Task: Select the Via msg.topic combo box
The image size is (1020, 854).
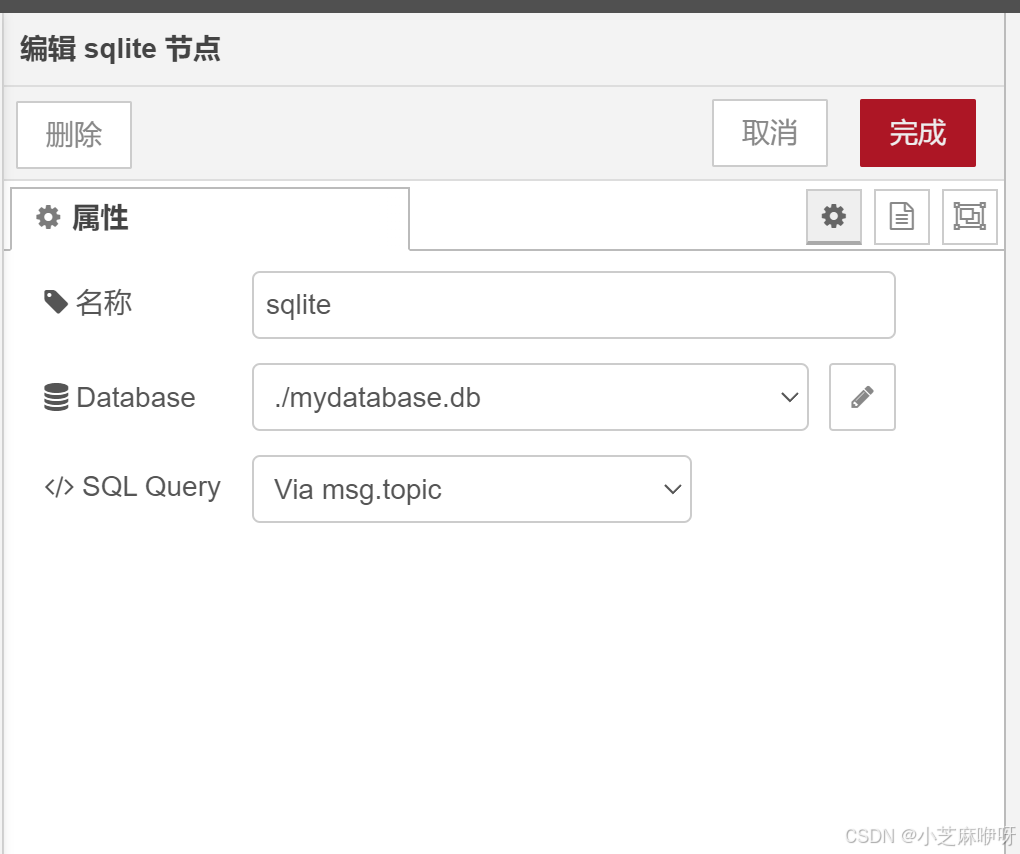Action: (471, 489)
